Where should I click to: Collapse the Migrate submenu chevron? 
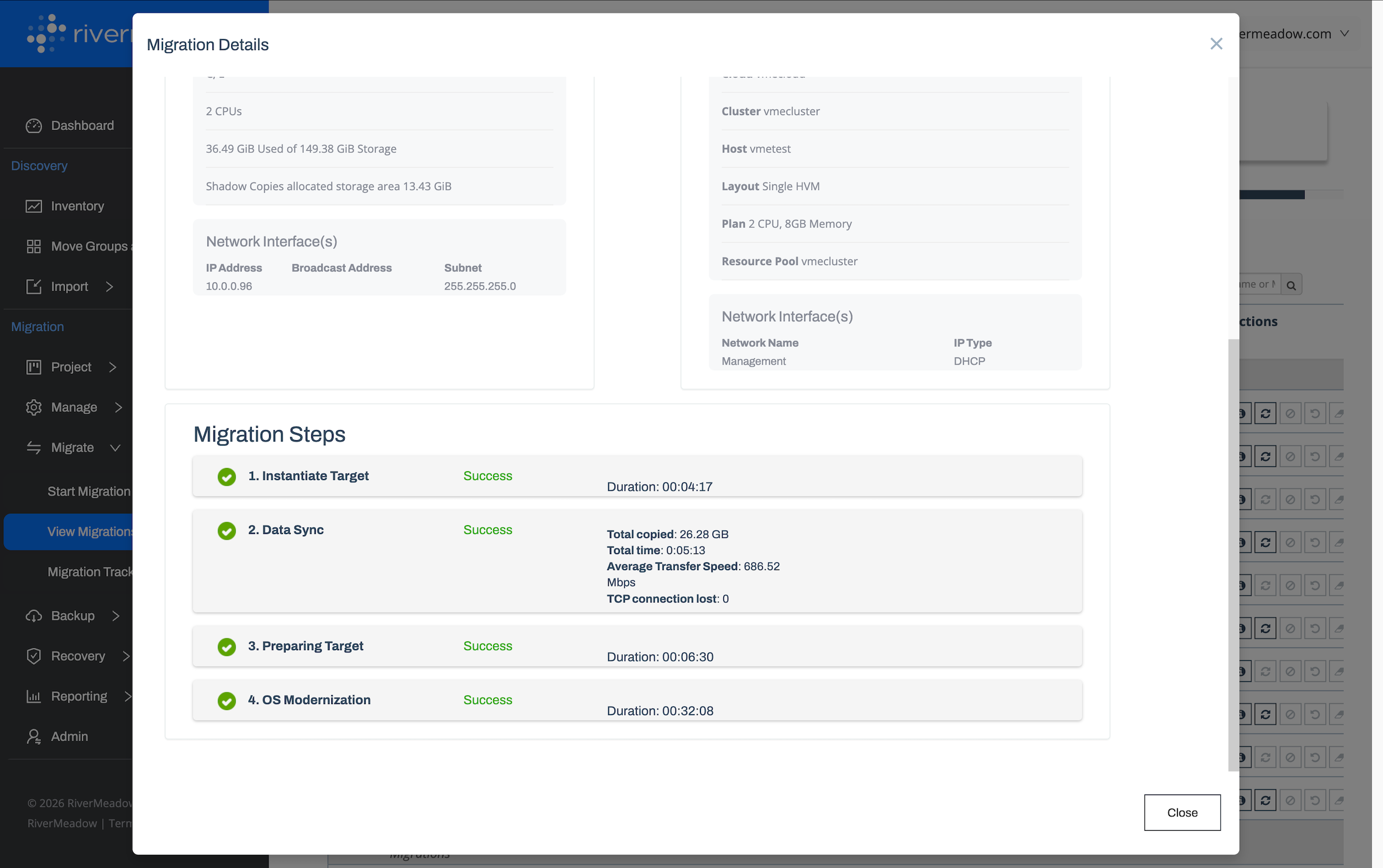pyautogui.click(x=116, y=448)
